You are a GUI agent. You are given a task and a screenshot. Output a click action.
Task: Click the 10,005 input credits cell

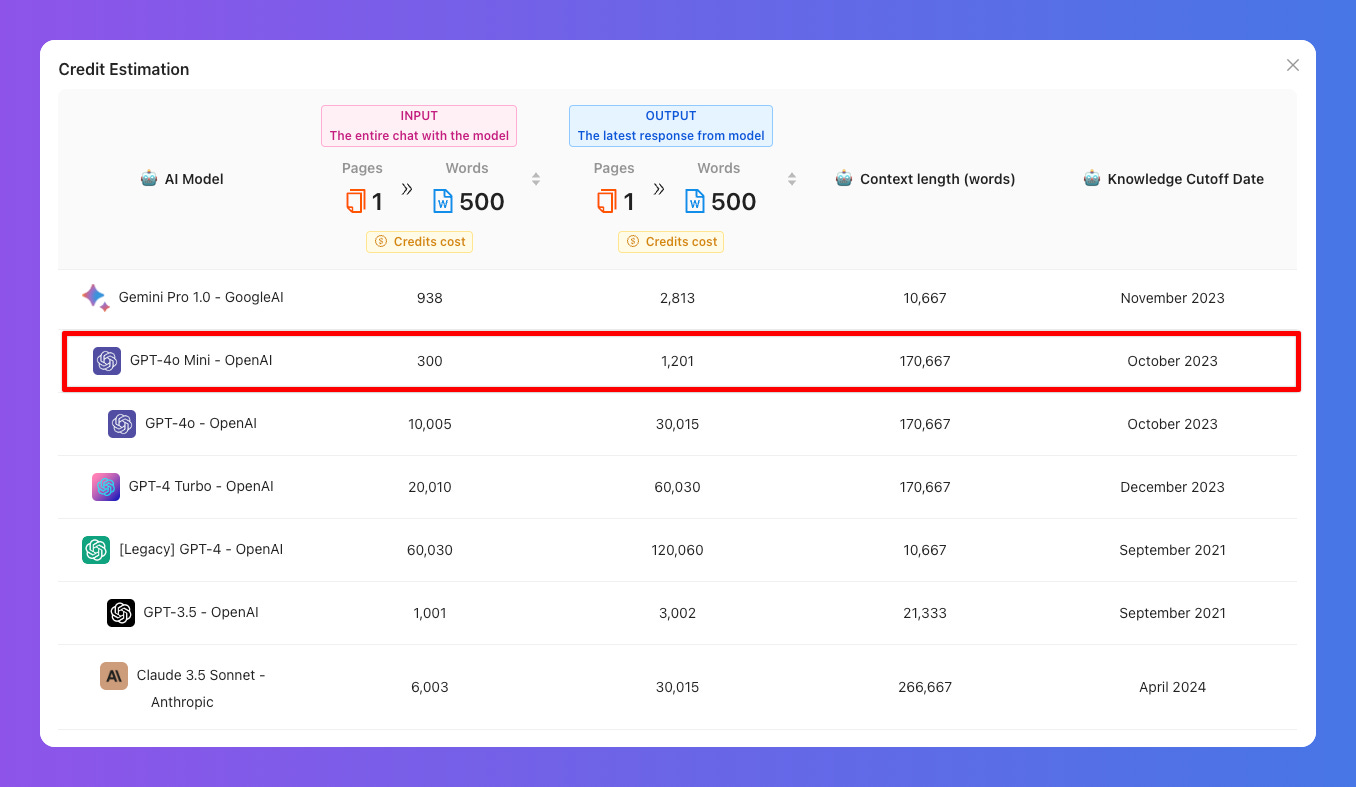coord(430,424)
